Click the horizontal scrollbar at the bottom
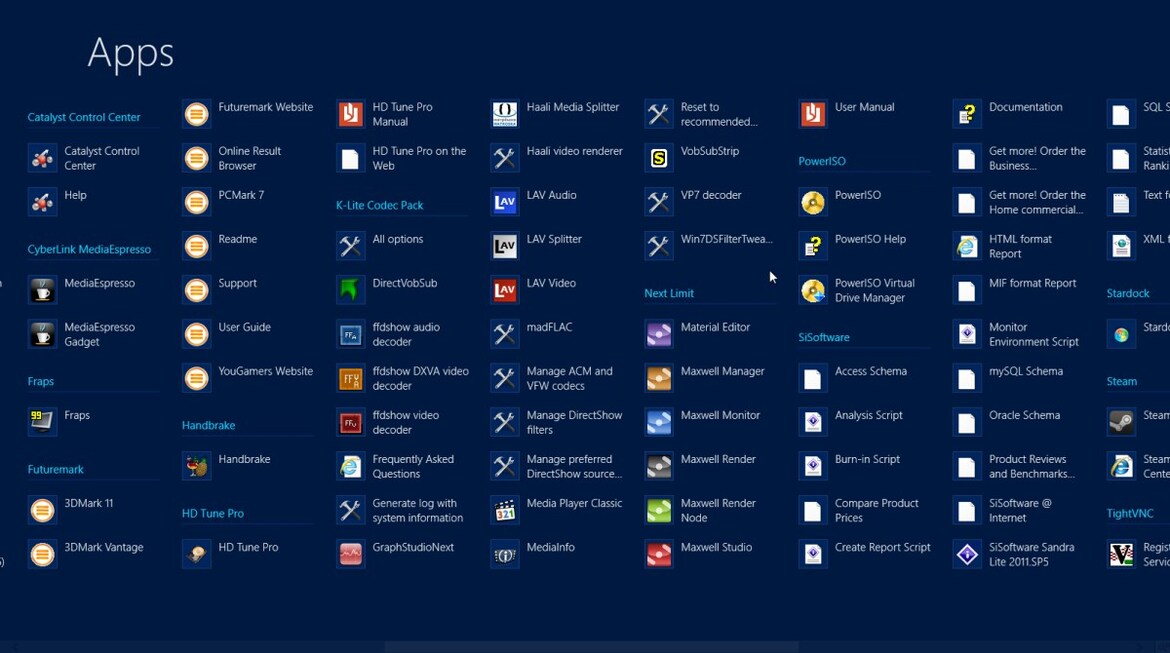The height and width of the screenshot is (653, 1170). point(592,646)
